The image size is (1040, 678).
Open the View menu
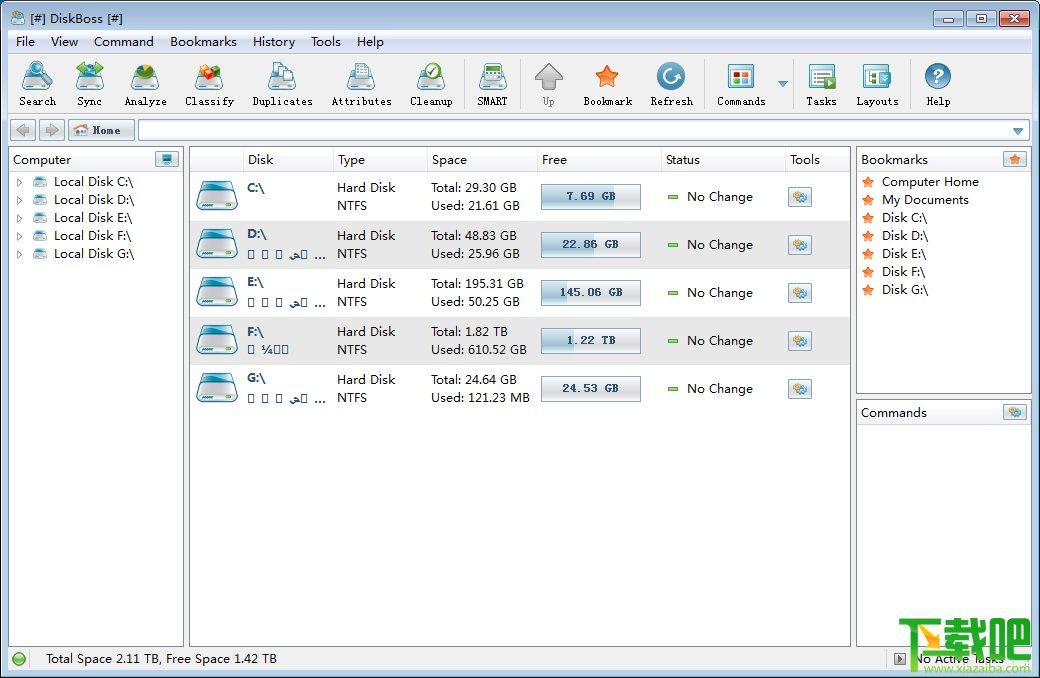pos(64,41)
